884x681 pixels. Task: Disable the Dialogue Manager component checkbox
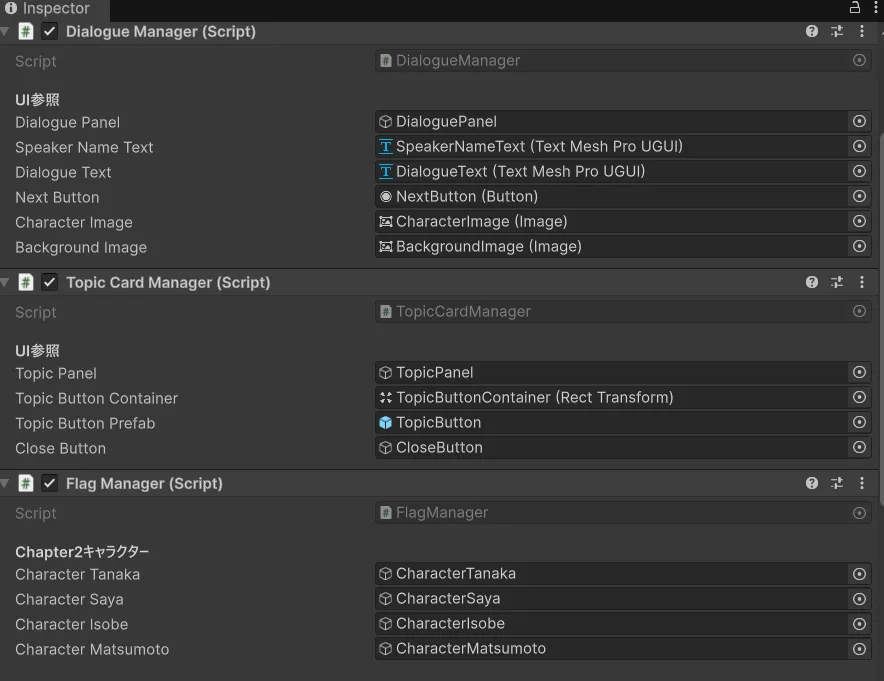(50, 31)
